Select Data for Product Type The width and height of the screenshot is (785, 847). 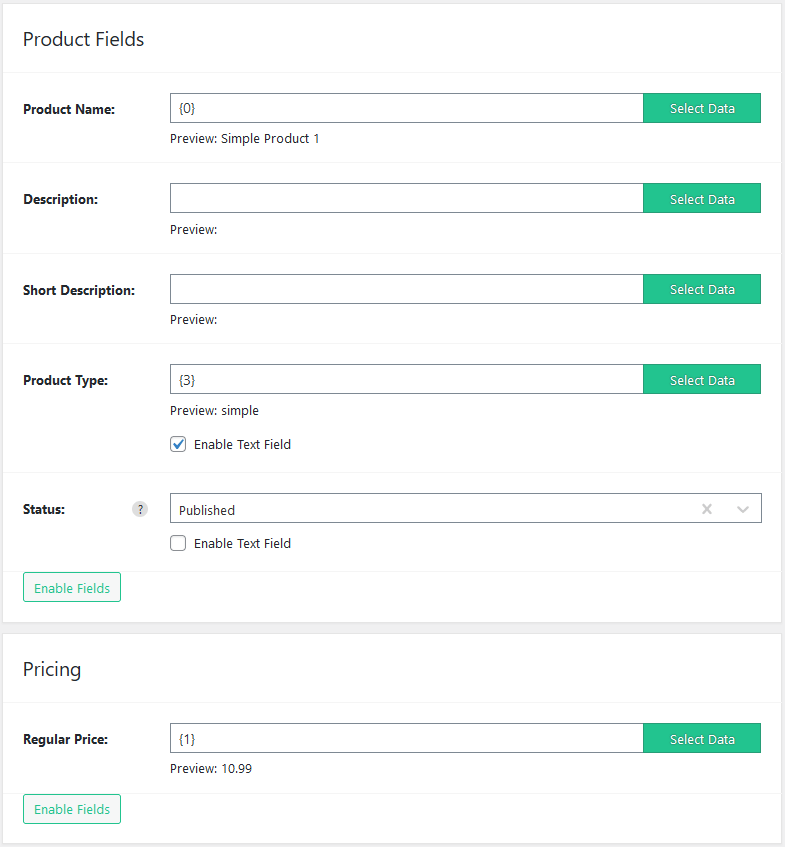[x=702, y=379]
